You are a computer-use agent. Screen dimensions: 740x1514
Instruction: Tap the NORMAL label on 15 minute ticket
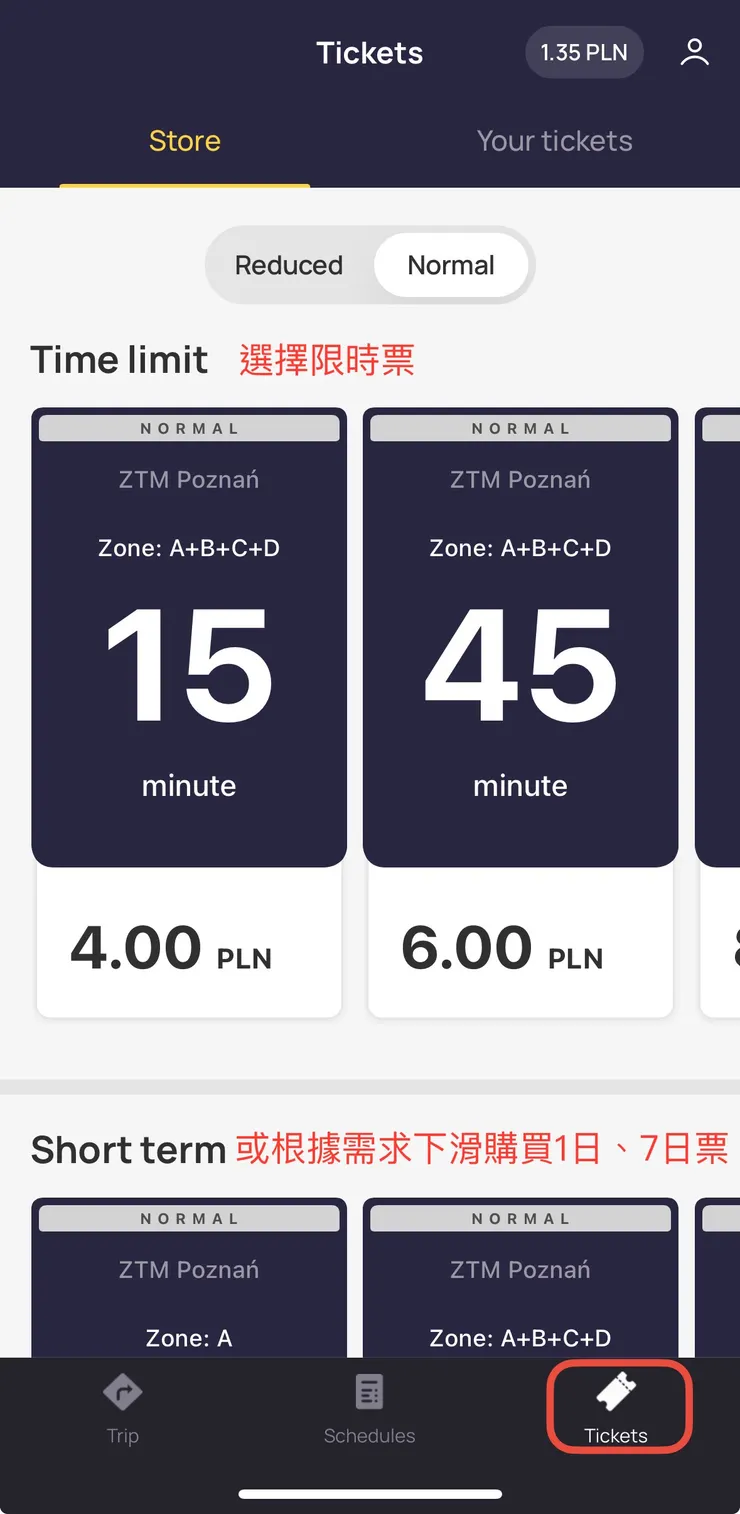[189, 428]
